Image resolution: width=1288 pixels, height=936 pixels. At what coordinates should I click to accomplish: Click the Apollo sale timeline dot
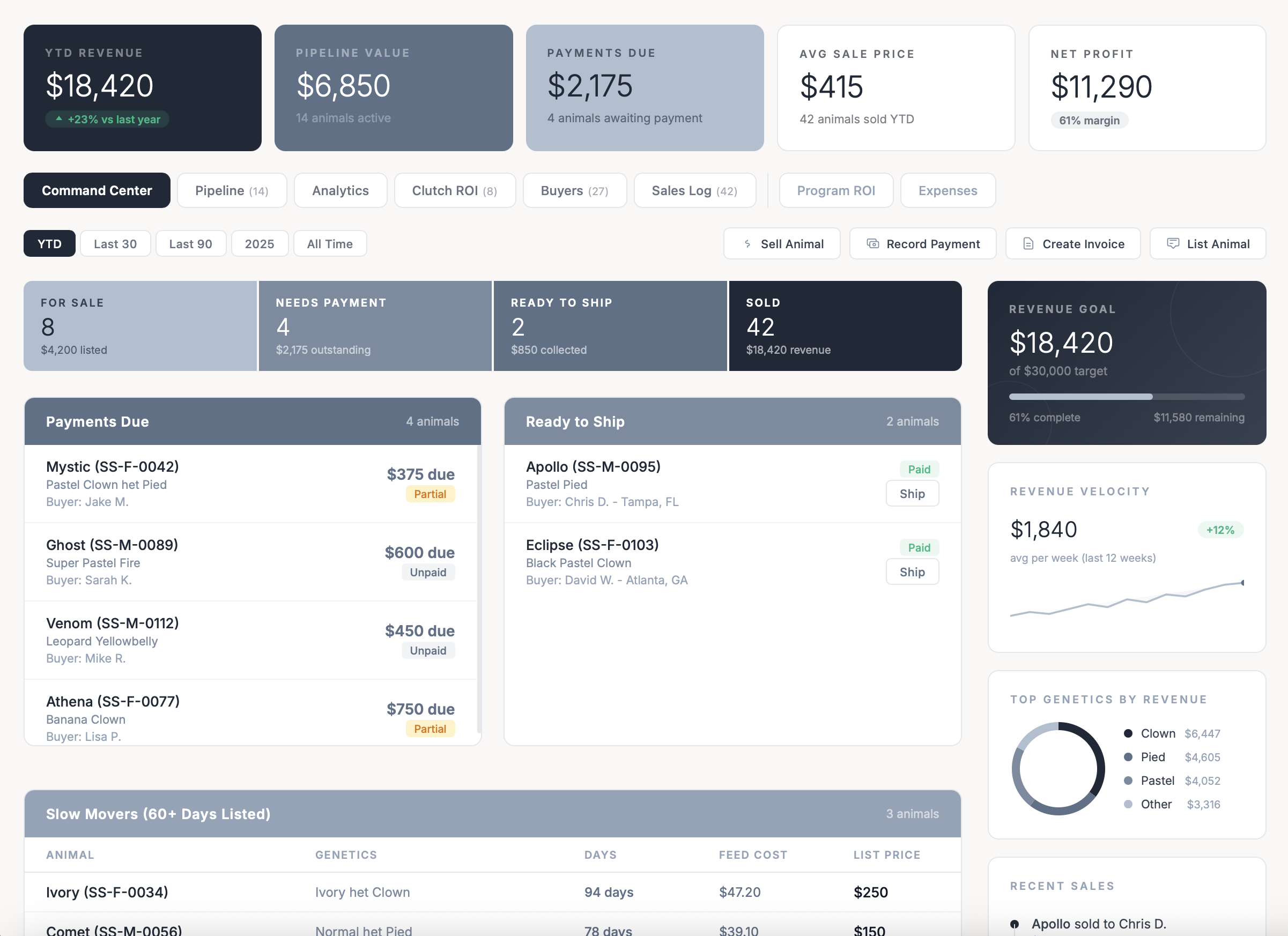click(x=1015, y=924)
